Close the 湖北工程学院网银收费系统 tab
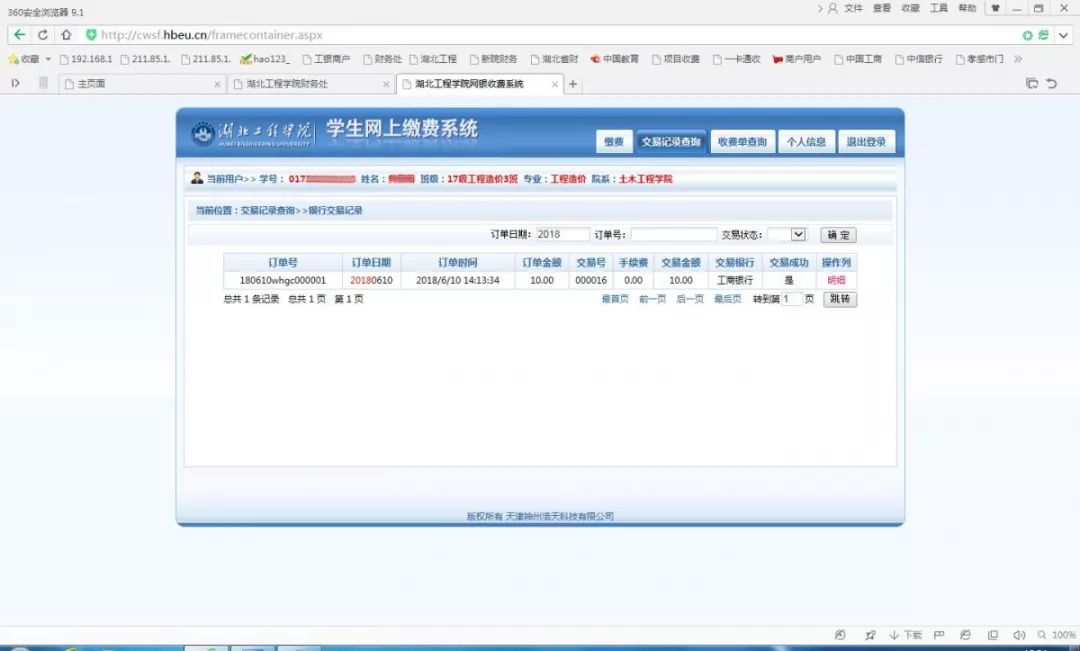 click(554, 84)
